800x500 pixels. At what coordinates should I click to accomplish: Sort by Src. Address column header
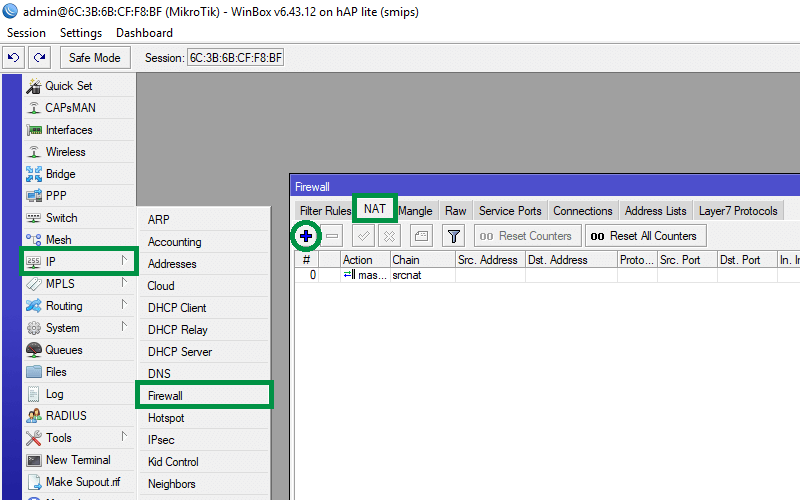coord(490,260)
